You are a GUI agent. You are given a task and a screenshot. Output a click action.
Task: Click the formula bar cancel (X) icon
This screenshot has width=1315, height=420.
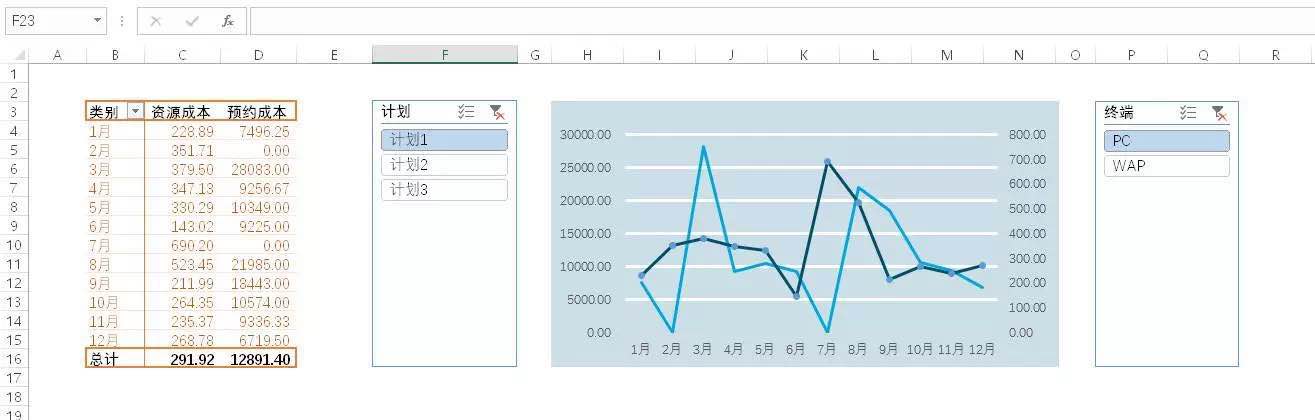click(156, 21)
